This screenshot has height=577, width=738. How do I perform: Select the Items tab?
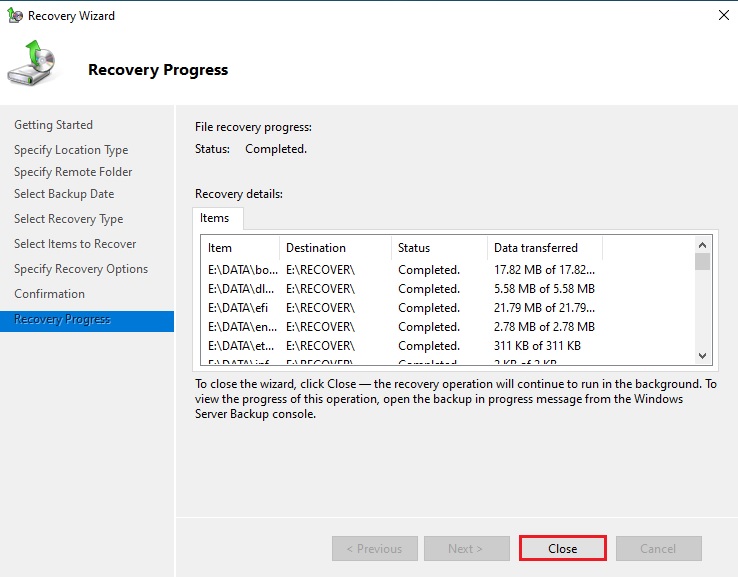(x=215, y=218)
